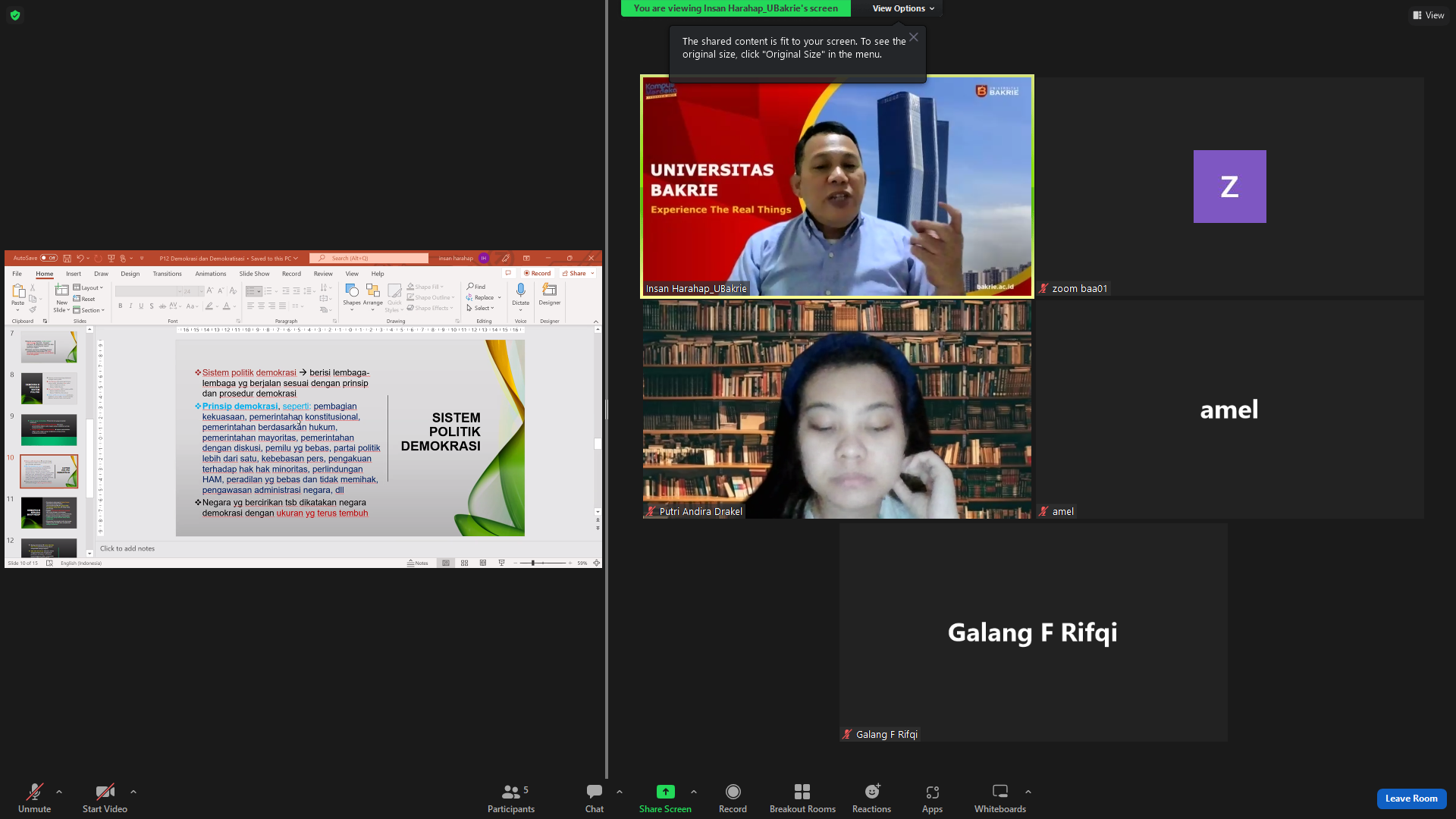Image resolution: width=1456 pixels, height=819 pixels.
Task: Open audio options arrow beside Unmute
Action: (59, 792)
